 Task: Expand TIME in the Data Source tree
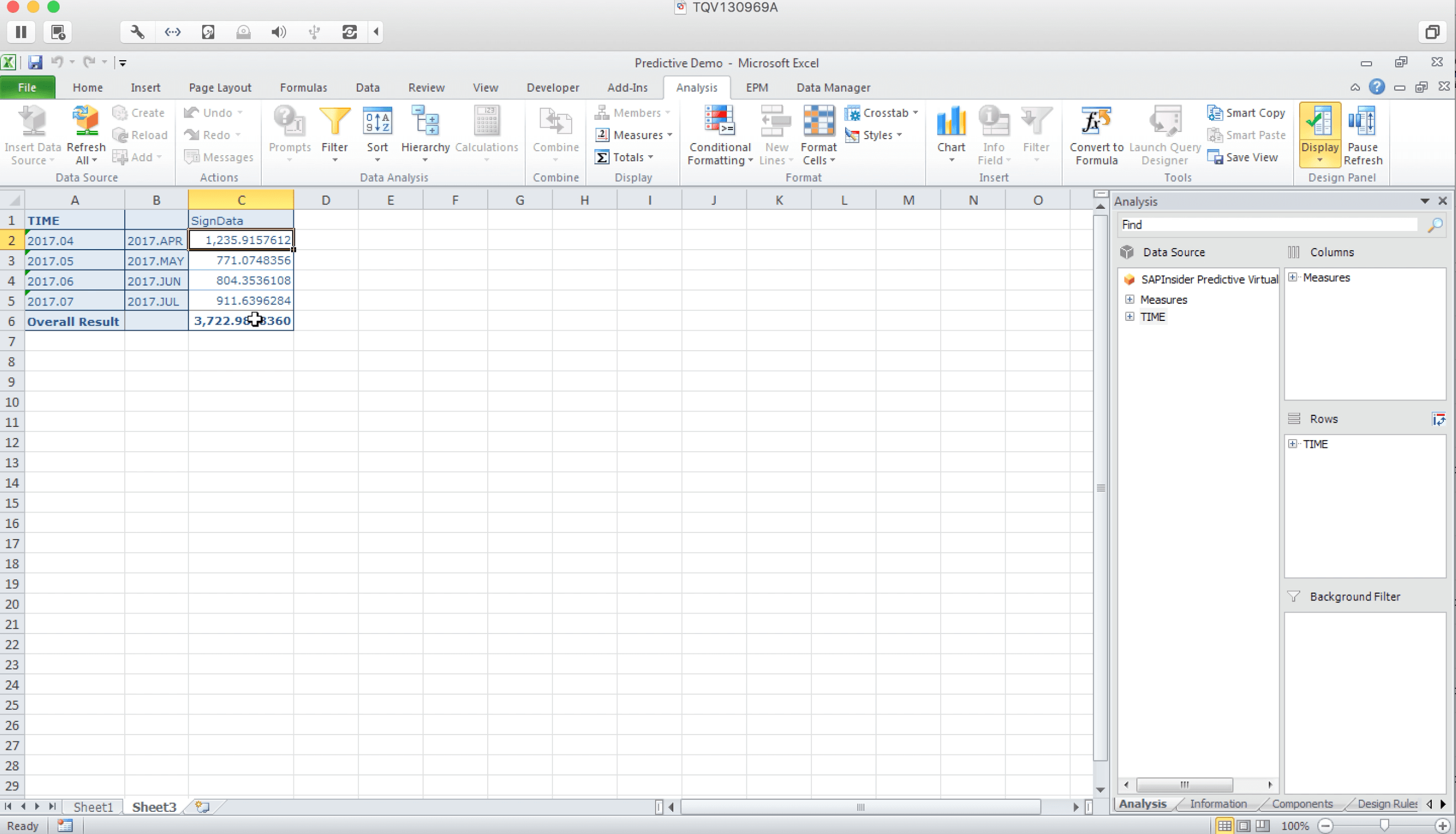coord(1129,316)
